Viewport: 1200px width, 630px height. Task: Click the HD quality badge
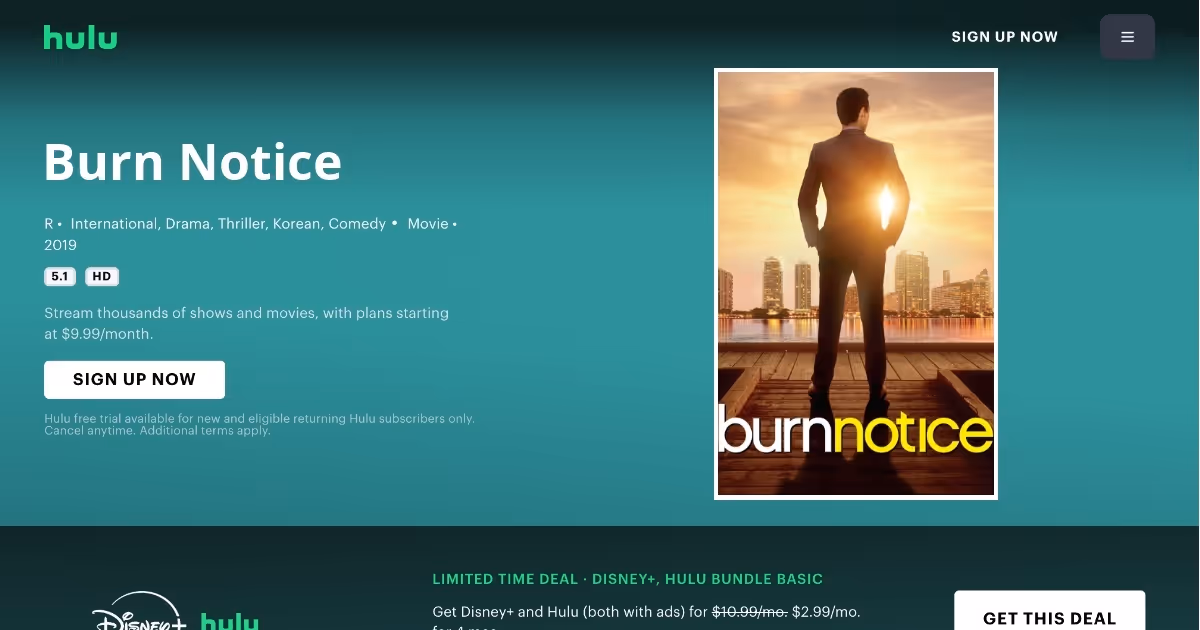102,276
